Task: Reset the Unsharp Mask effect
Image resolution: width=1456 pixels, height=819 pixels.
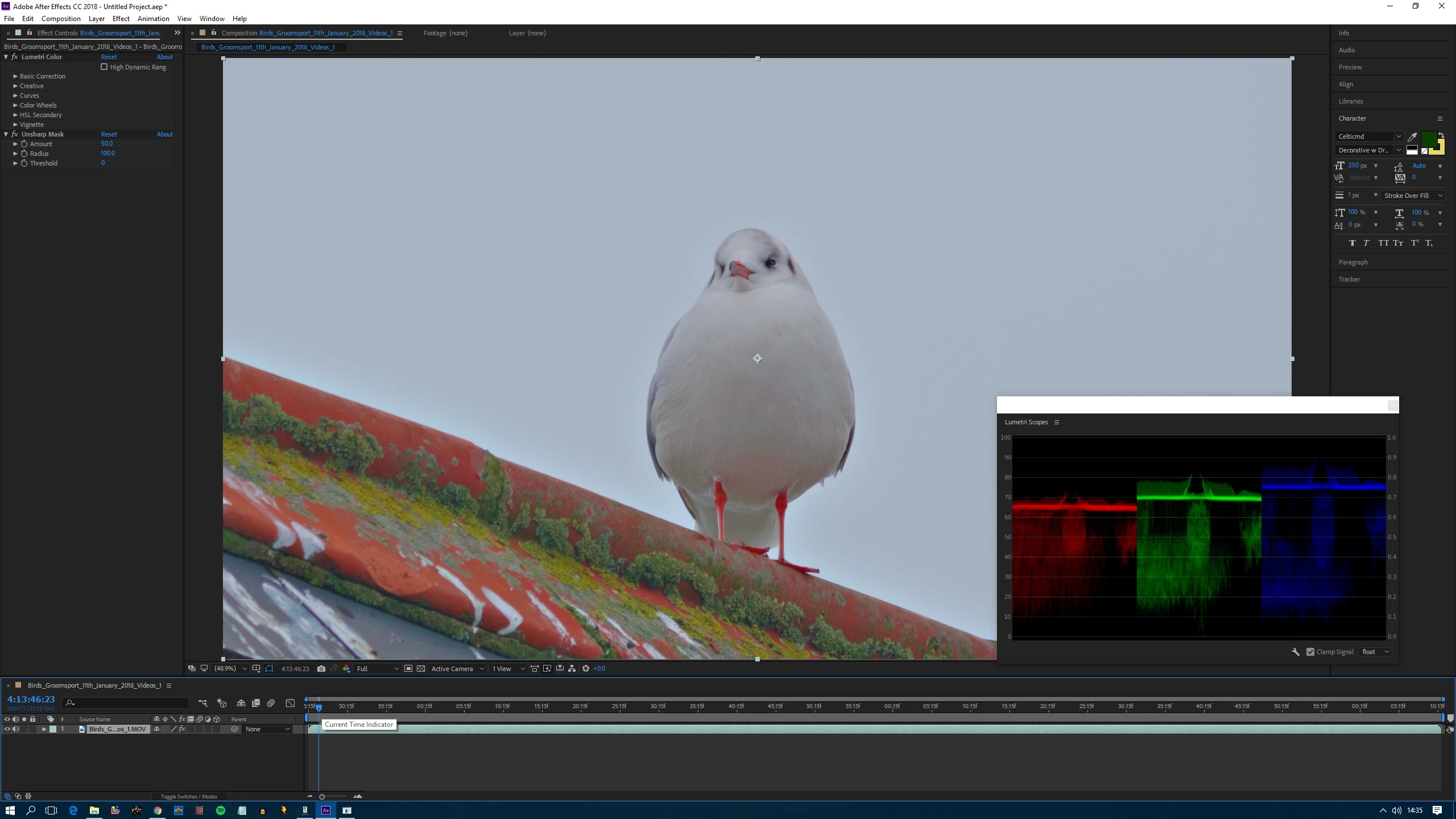Action: pos(109,134)
